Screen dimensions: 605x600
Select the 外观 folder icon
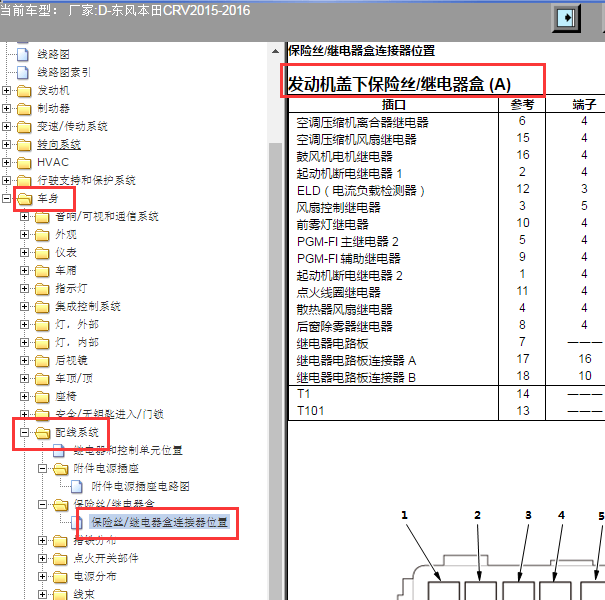[x=42, y=235]
